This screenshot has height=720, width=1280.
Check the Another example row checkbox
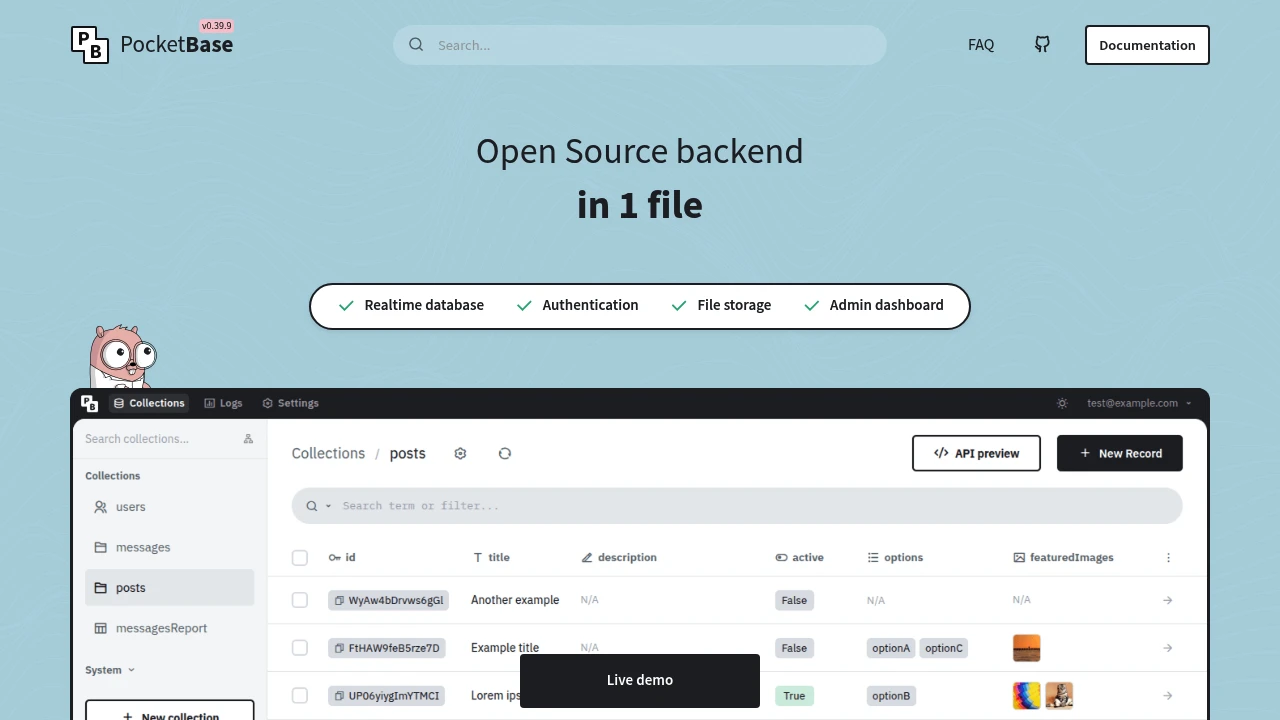(300, 600)
